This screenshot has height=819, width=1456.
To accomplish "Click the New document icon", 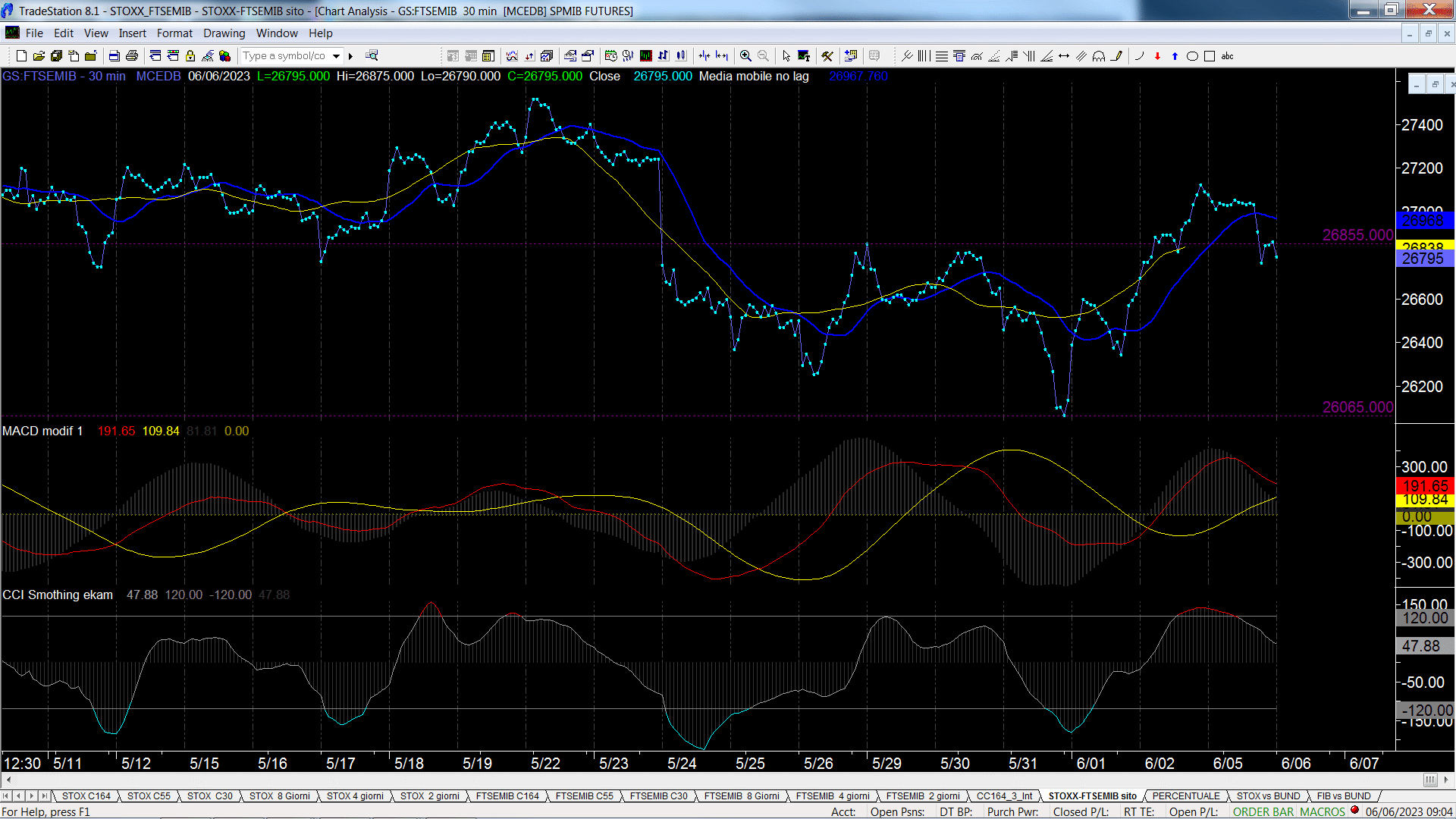I will (21, 55).
